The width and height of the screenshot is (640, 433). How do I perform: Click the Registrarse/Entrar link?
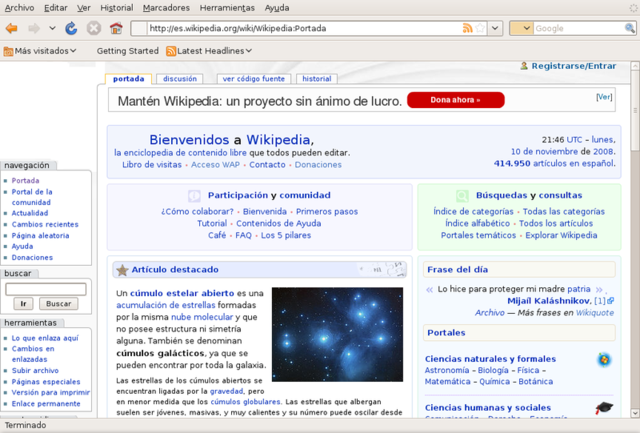click(x=573, y=66)
